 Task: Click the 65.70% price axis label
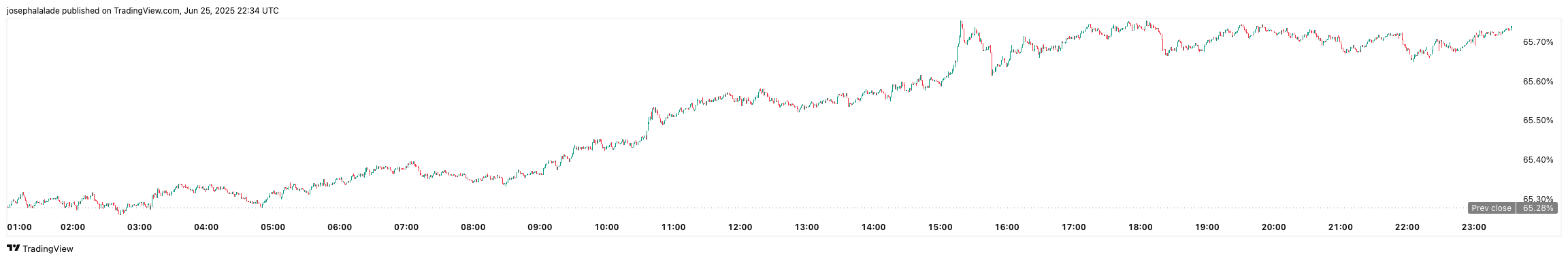click(x=1538, y=42)
